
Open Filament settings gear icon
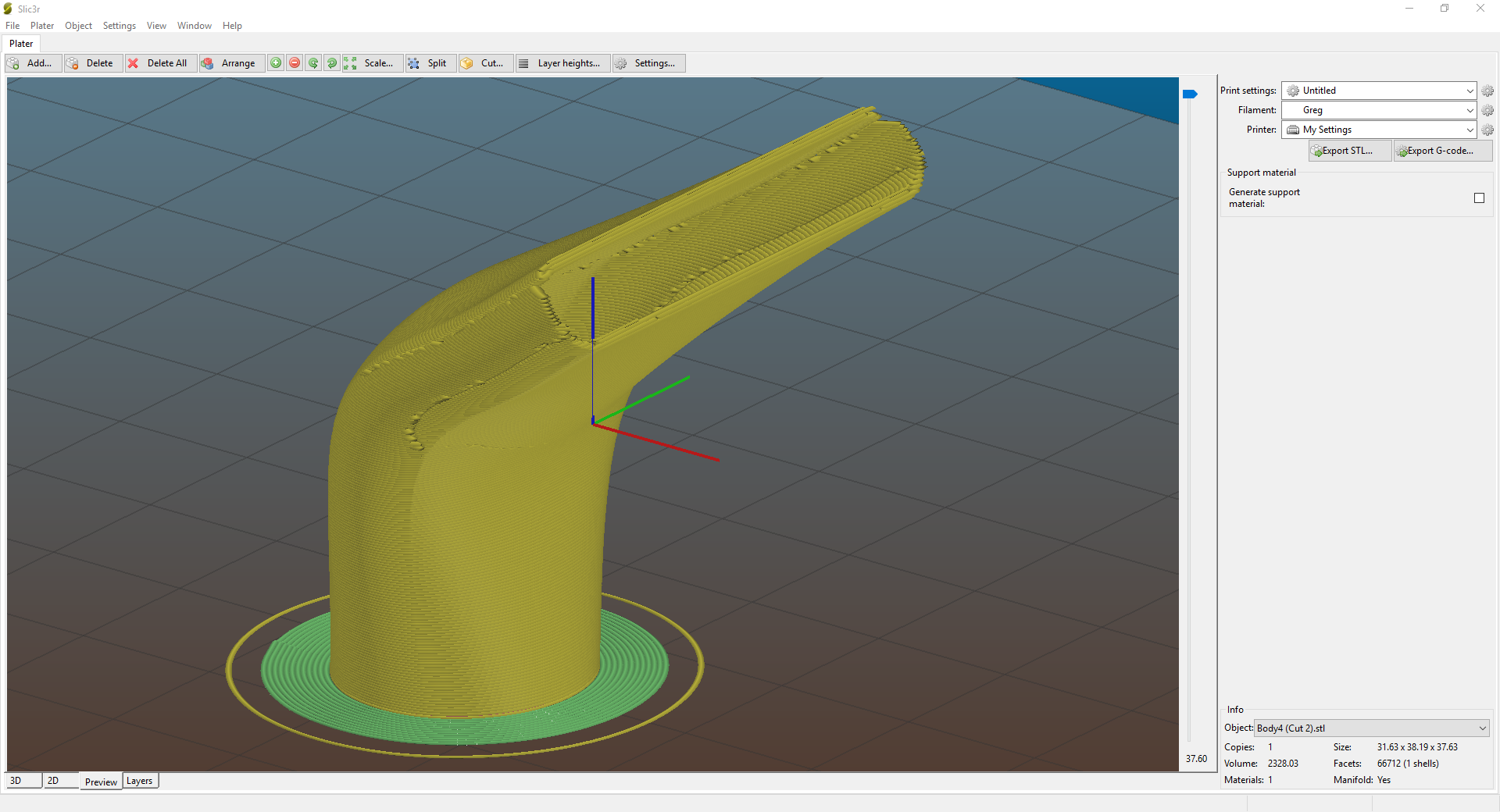(1487, 110)
